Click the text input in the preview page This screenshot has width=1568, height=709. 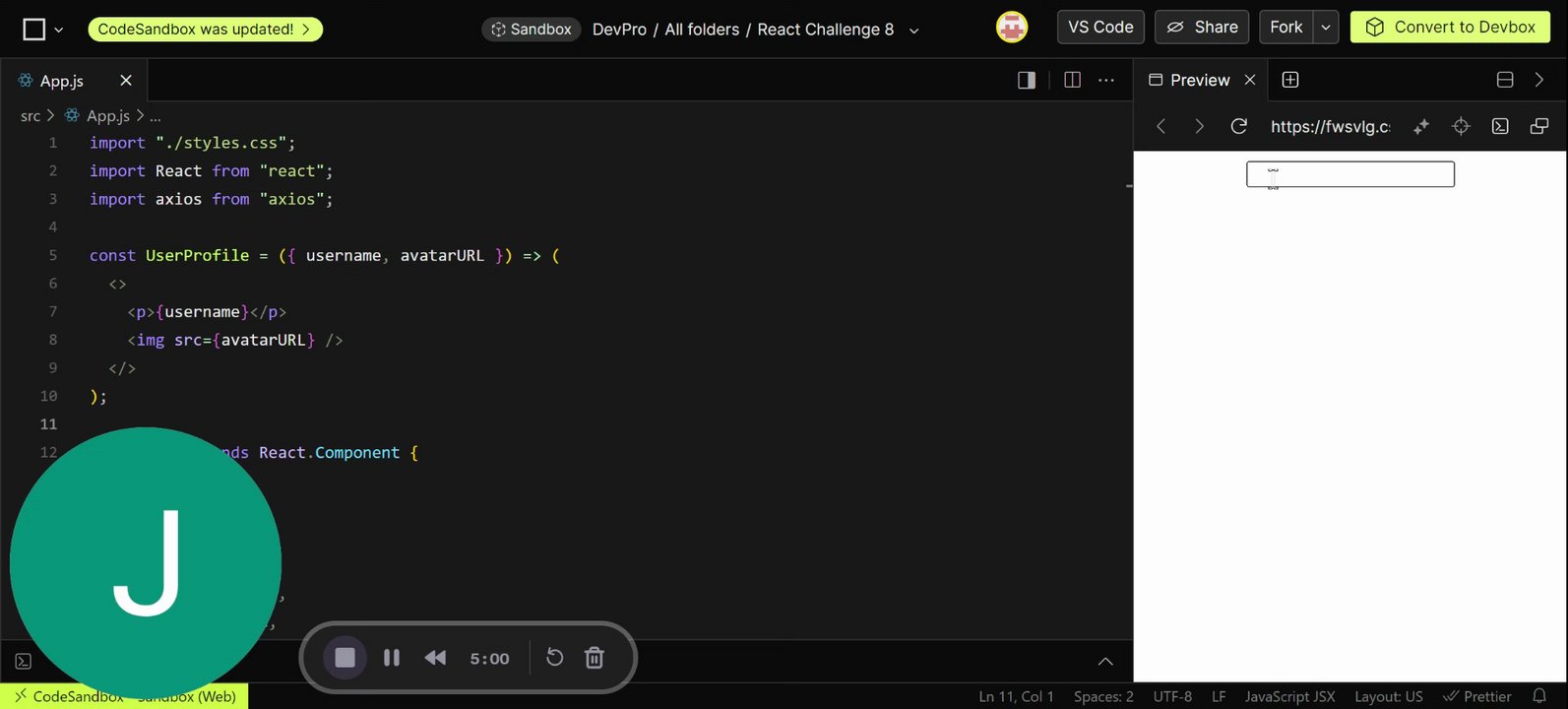coord(1350,174)
